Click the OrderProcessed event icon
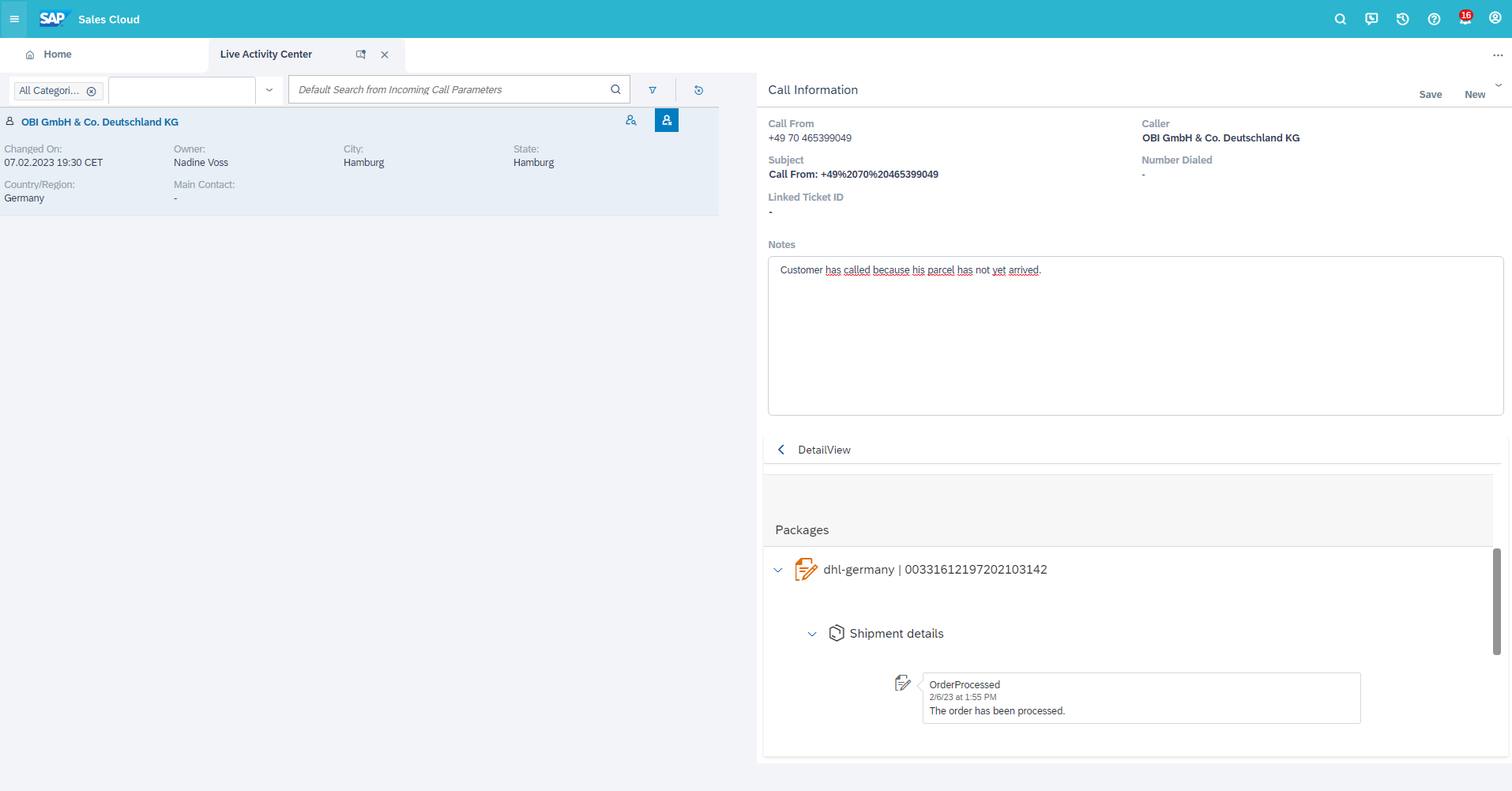The width and height of the screenshot is (1512, 791). pos(903,684)
